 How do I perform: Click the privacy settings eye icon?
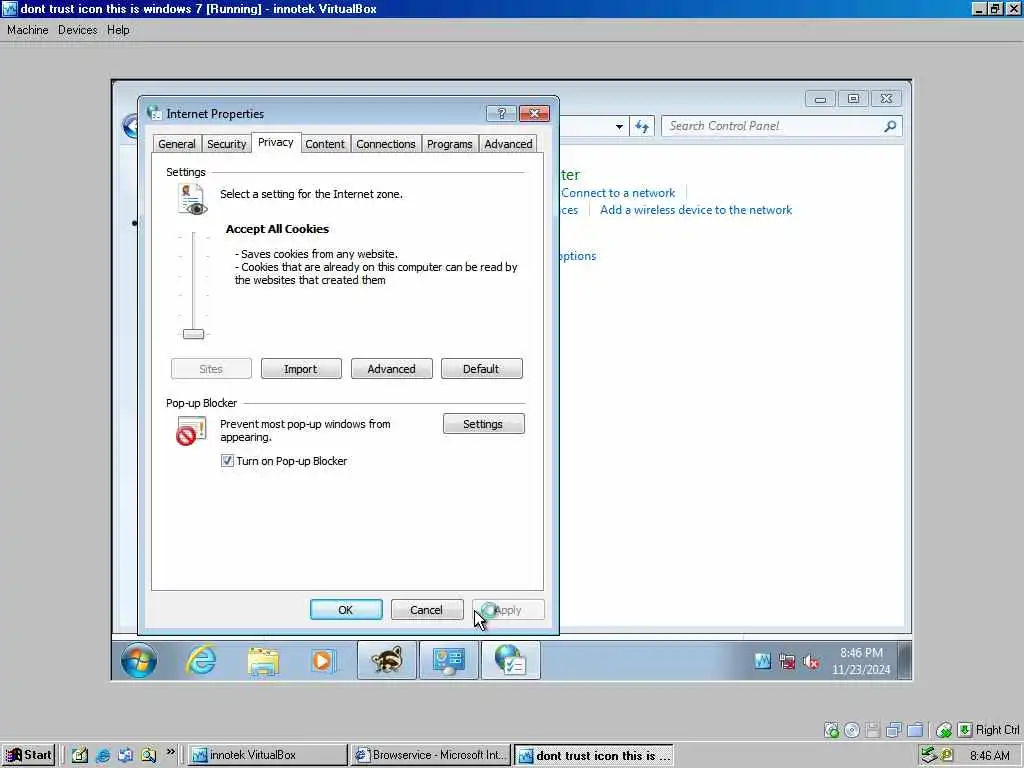pyautogui.click(x=192, y=200)
